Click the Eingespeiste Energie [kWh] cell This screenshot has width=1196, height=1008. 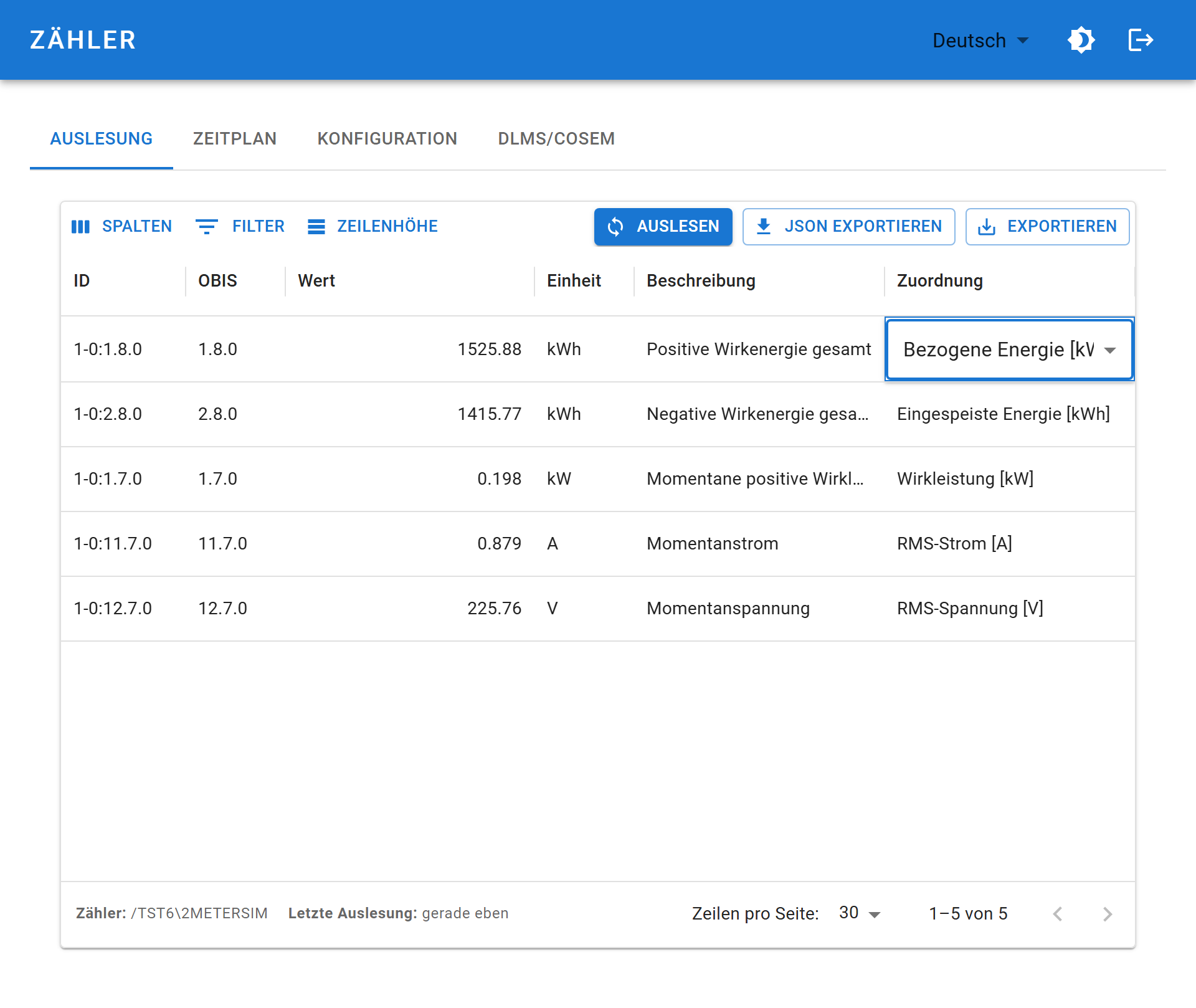1010,414
